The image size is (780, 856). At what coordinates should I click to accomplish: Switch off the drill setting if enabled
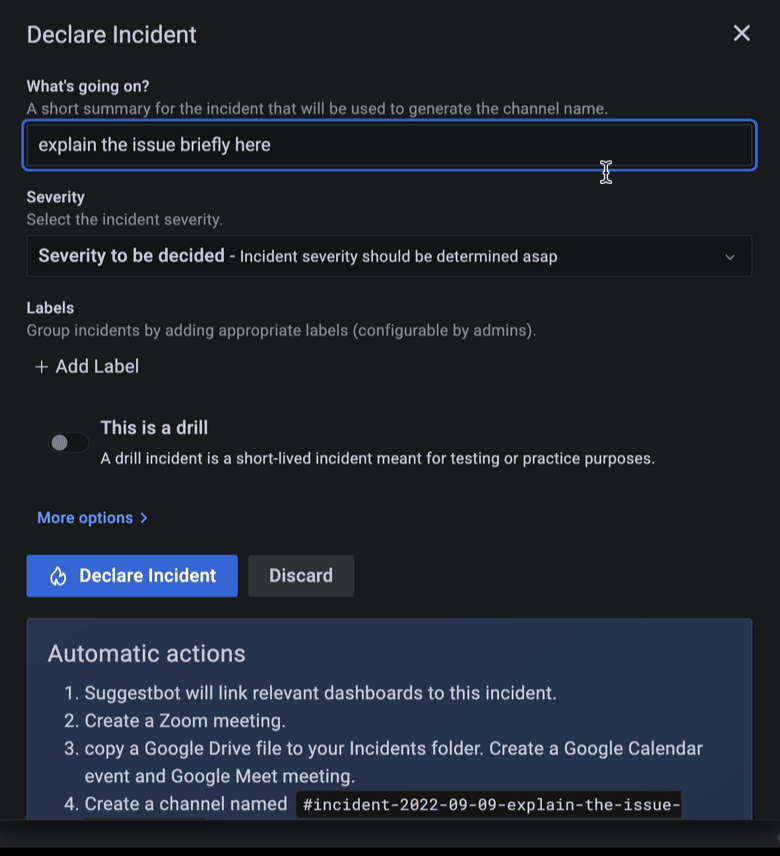click(x=68, y=442)
